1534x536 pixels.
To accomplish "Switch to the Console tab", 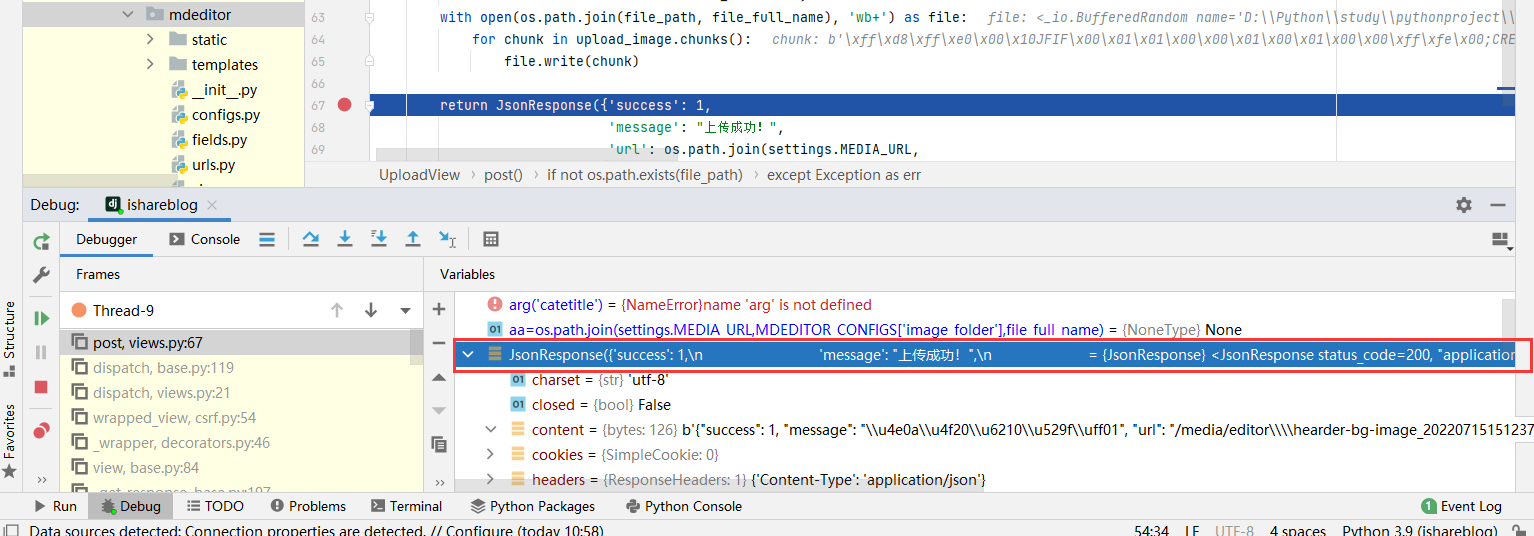I will (205, 239).
